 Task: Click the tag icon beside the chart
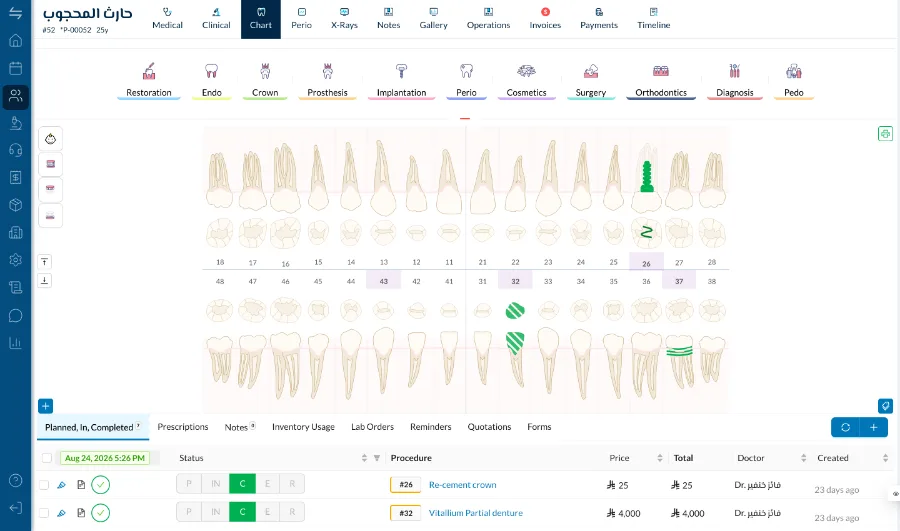(x=885, y=406)
